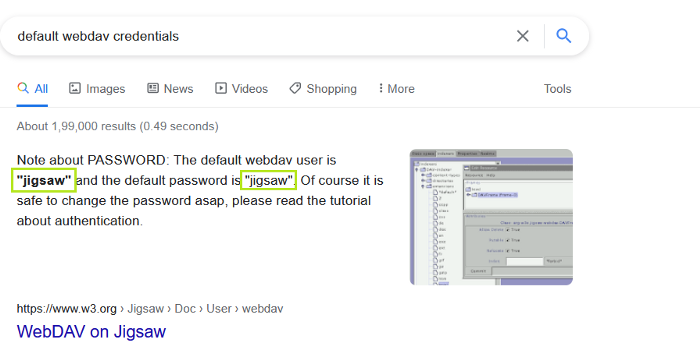Open the Jigsaw admin screenshot thumbnail

491,217
